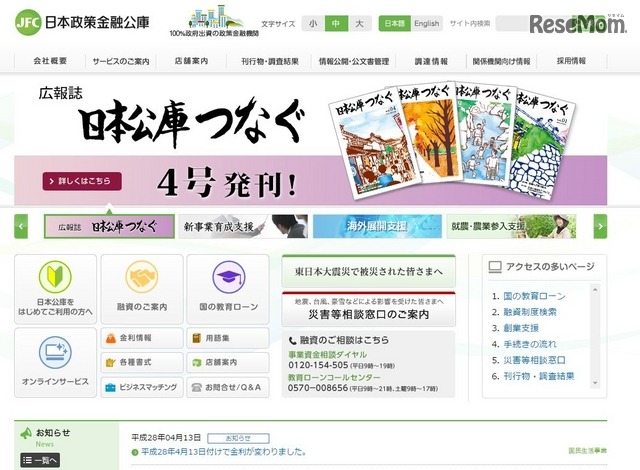This screenshot has height=470, width=640.
Task: Open ranked link 国の教育ローン
Action: [534, 296]
